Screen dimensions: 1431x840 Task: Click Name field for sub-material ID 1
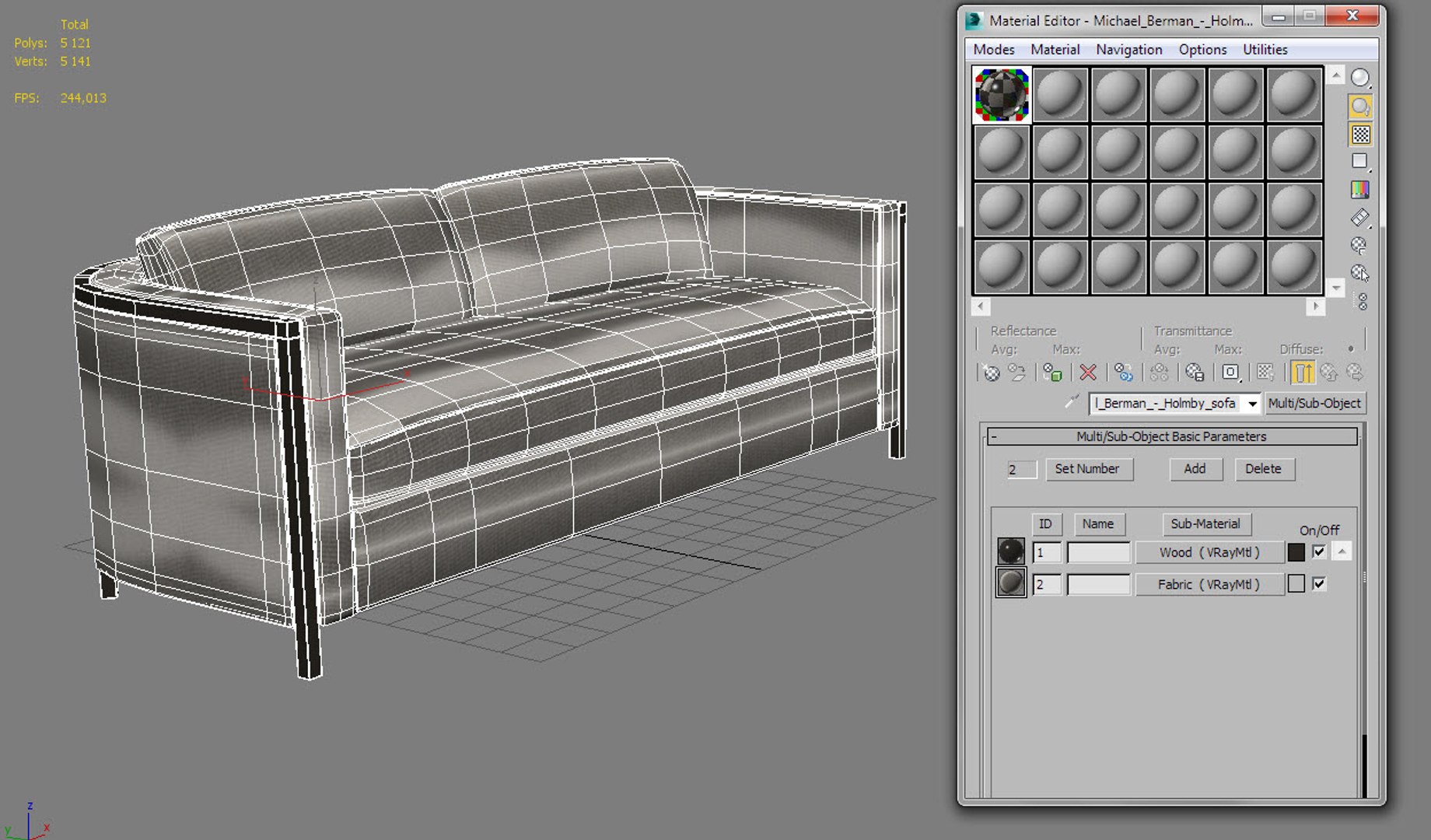tap(1098, 553)
